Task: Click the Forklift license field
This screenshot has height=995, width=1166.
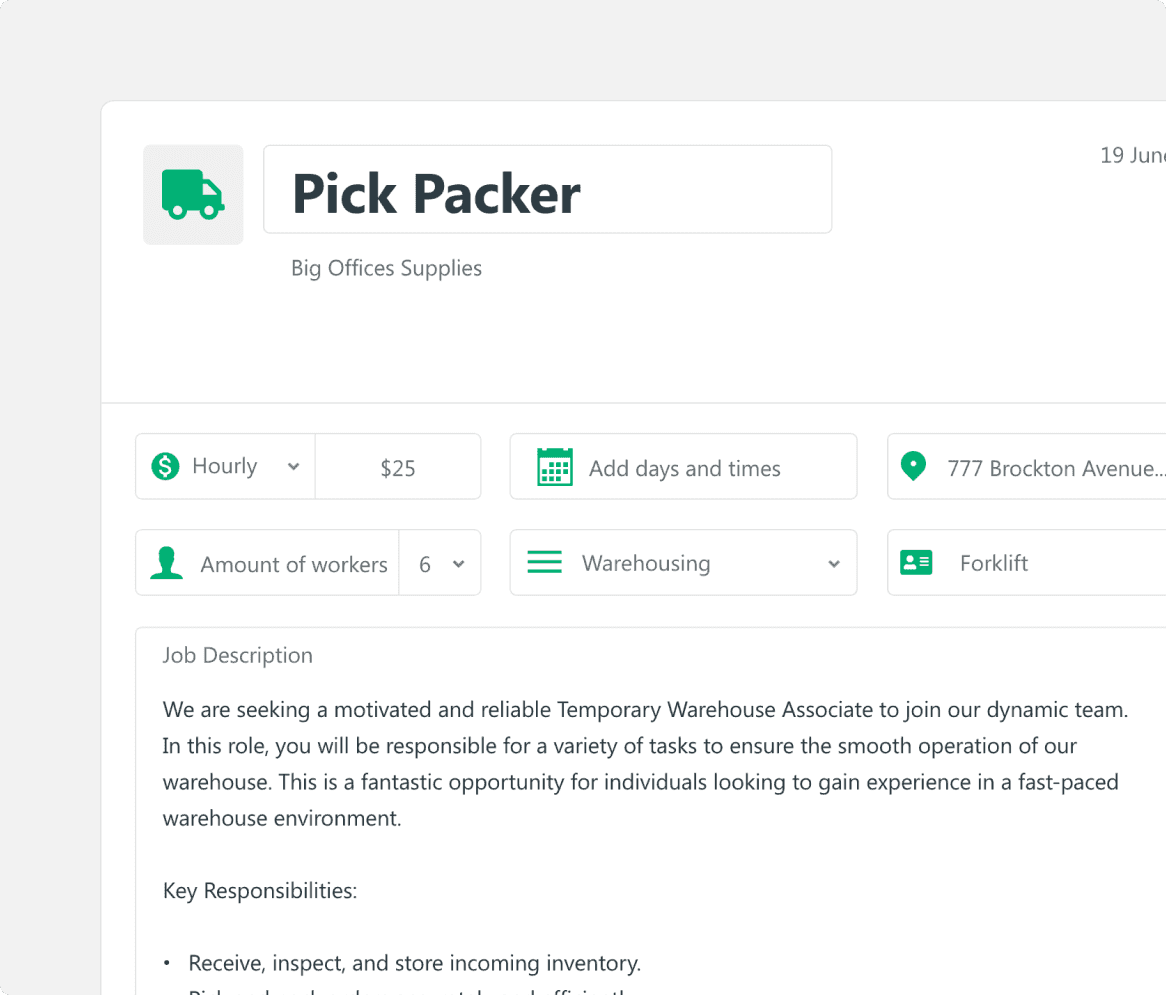Action: (1040, 563)
